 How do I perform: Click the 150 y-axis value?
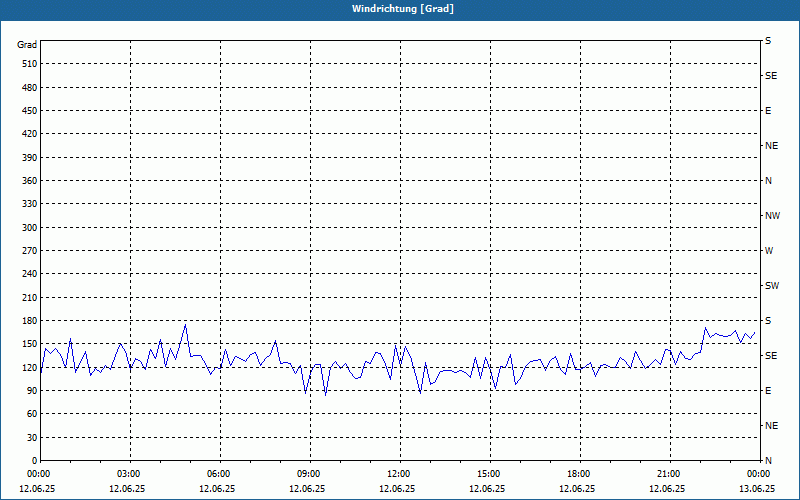click(30, 344)
